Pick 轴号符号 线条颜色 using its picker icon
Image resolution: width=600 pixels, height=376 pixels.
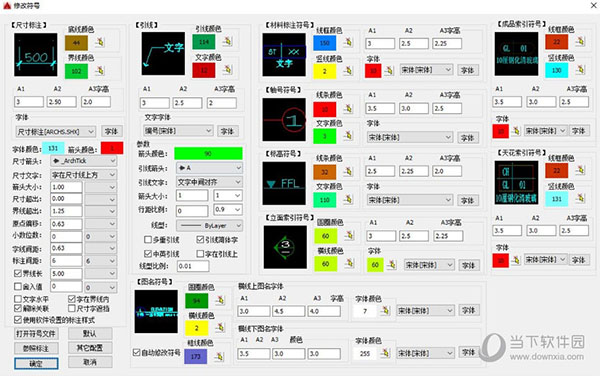pos(348,109)
